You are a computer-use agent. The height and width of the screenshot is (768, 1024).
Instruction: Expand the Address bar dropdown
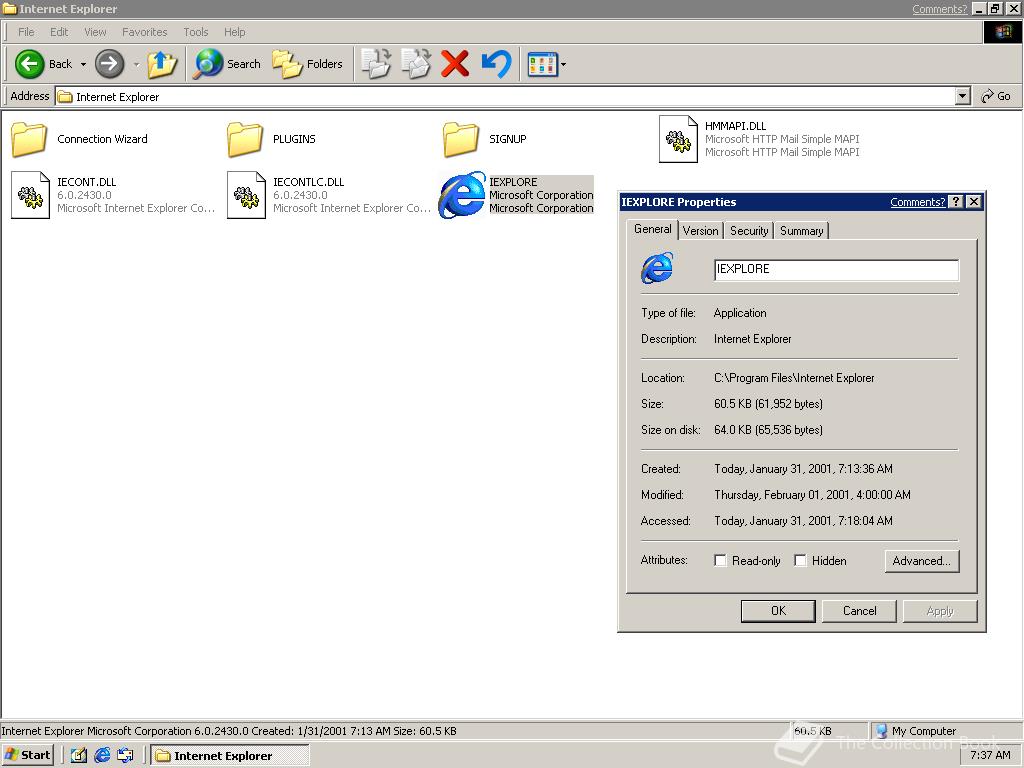[x=962, y=97]
